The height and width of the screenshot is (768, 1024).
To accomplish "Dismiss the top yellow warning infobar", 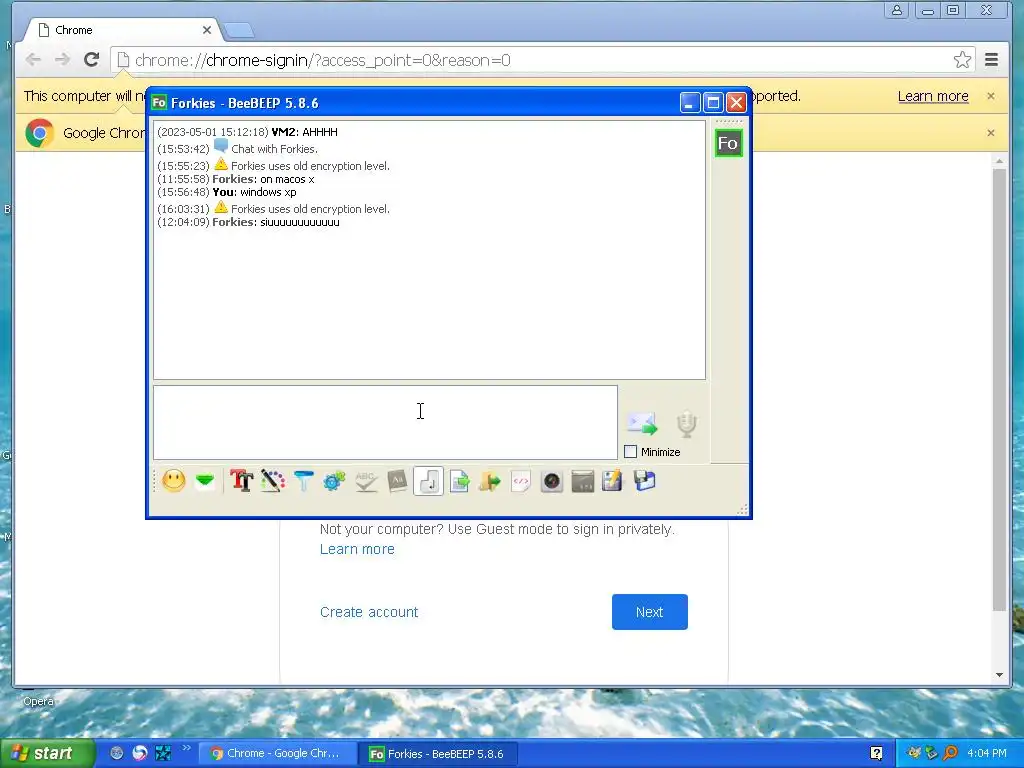I will click(x=991, y=96).
